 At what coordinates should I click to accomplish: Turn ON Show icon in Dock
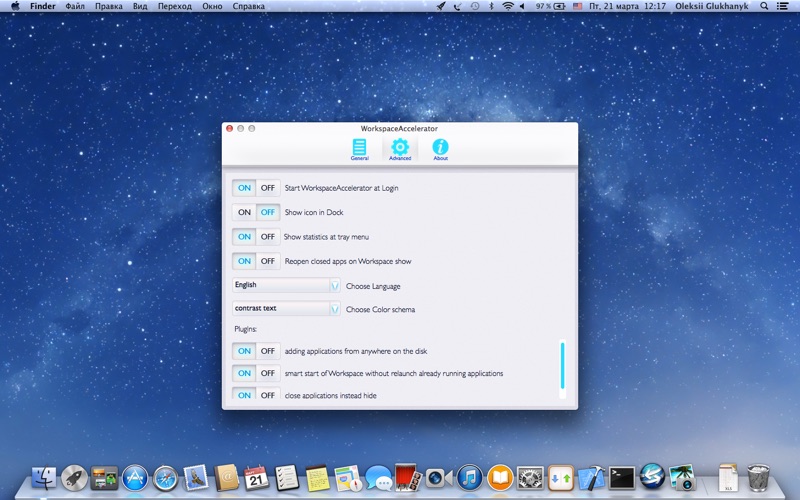coord(244,212)
